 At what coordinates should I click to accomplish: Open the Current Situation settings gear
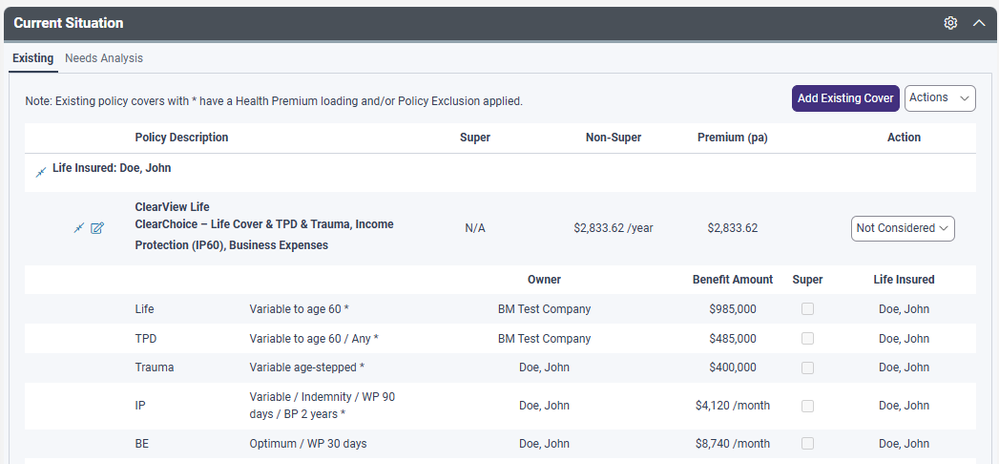tap(951, 23)
